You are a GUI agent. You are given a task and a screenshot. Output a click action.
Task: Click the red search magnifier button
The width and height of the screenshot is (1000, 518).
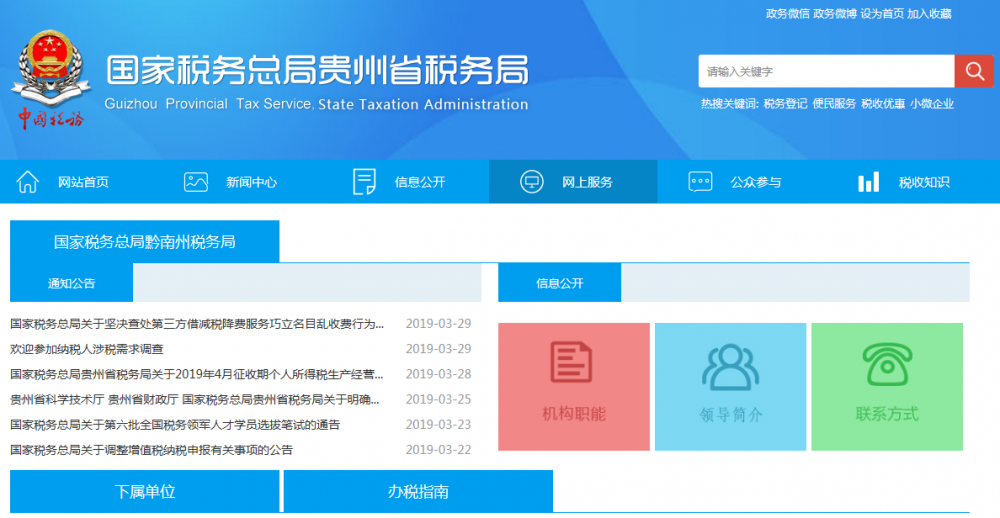pyautogui.click(x=974, y=71)
